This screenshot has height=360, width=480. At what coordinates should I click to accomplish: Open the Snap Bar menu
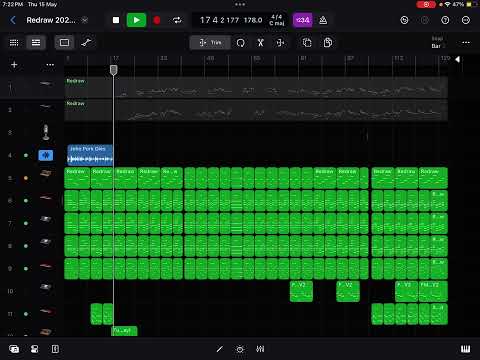438,42
